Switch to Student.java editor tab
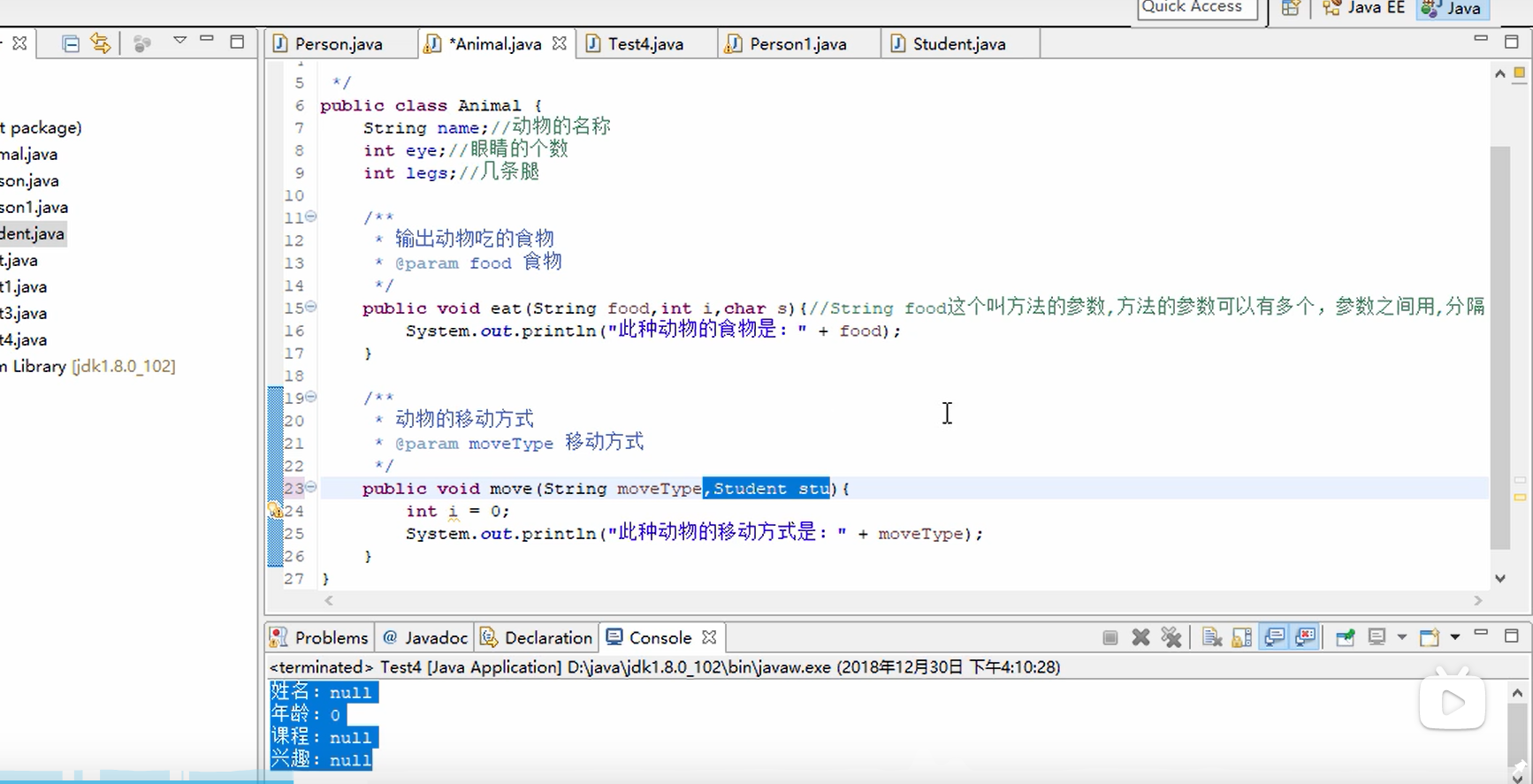 [x=959, y=44]
